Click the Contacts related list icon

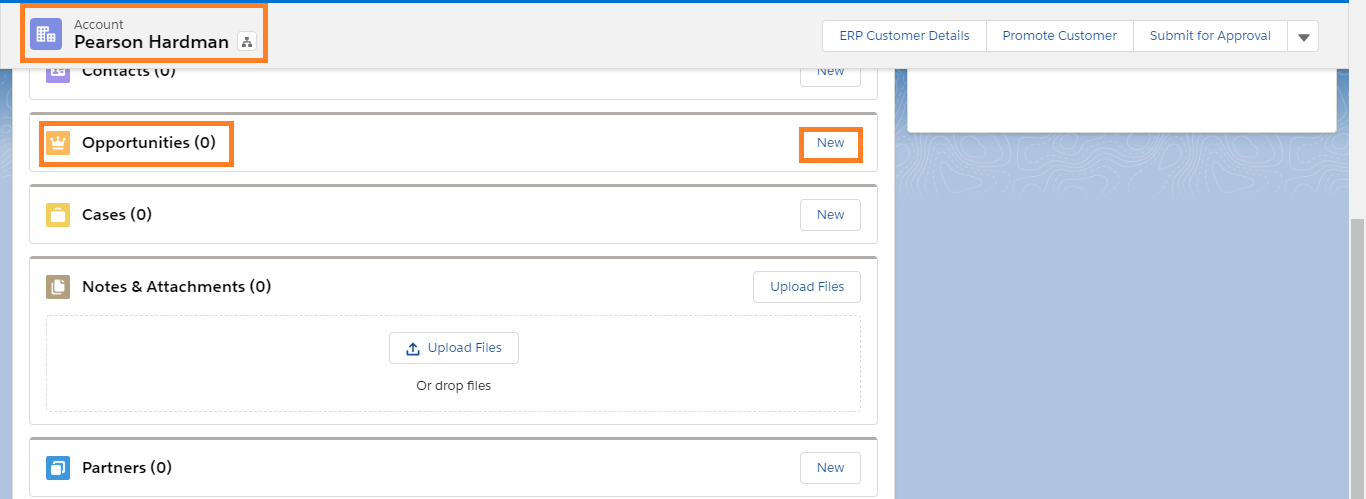click(x=58, y=75)
